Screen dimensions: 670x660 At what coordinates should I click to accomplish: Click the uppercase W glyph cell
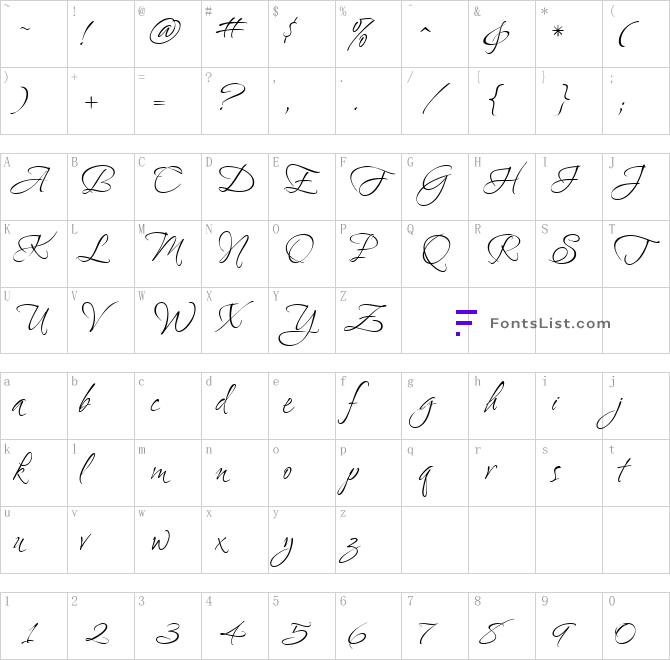click(168, 320)
